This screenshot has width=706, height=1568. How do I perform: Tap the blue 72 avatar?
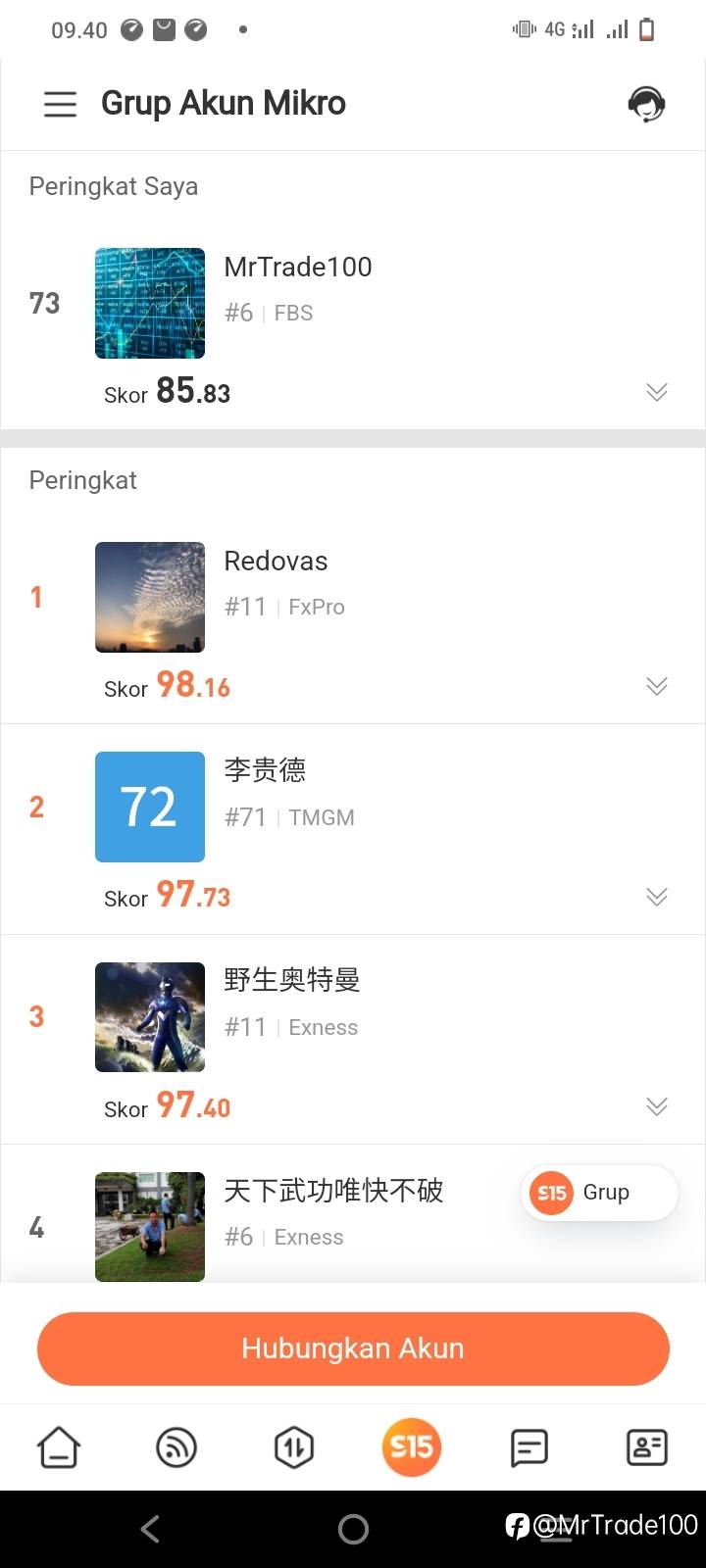click(x=150, y=807)
